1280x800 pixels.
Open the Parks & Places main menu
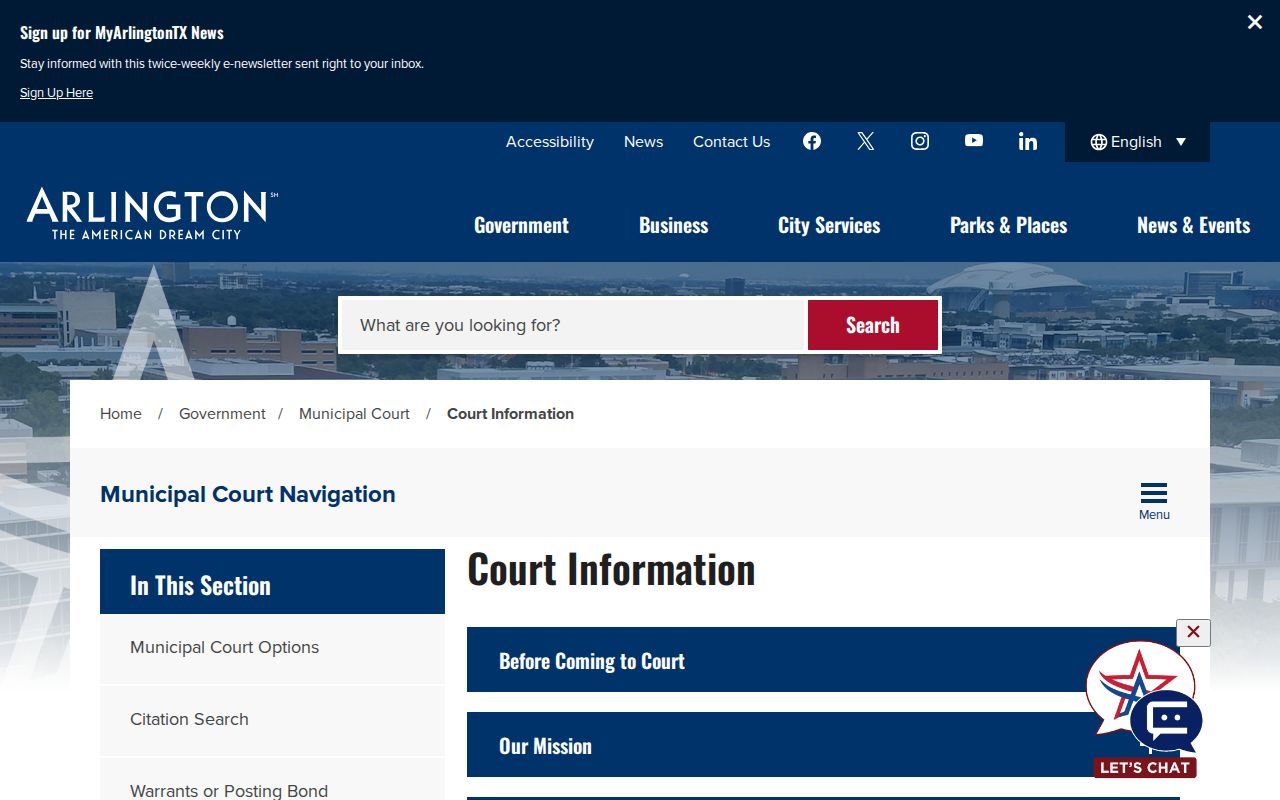pyautogui.click(x=1009, y=225)
